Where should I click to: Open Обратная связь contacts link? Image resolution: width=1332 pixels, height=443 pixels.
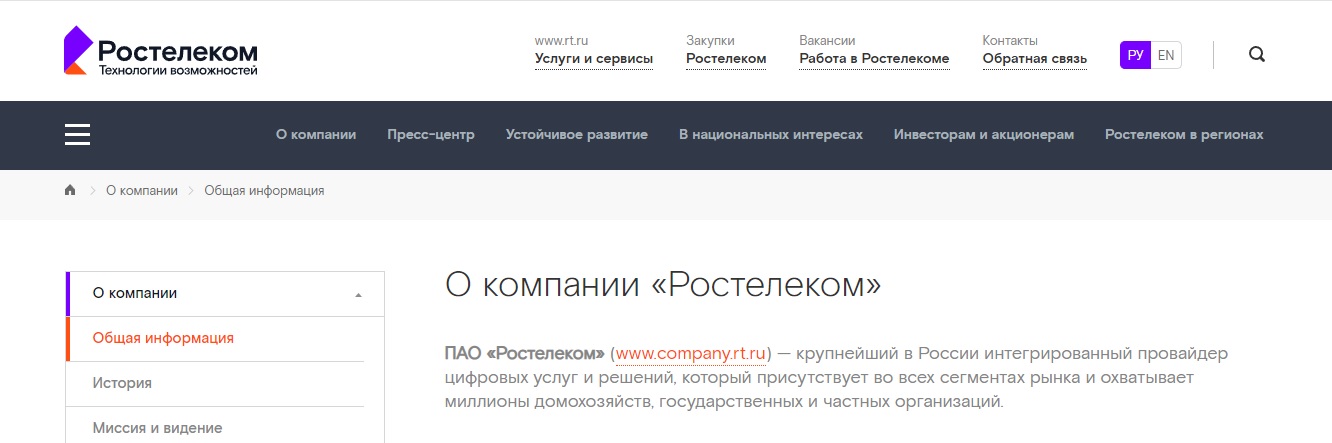coord(1035,59)
